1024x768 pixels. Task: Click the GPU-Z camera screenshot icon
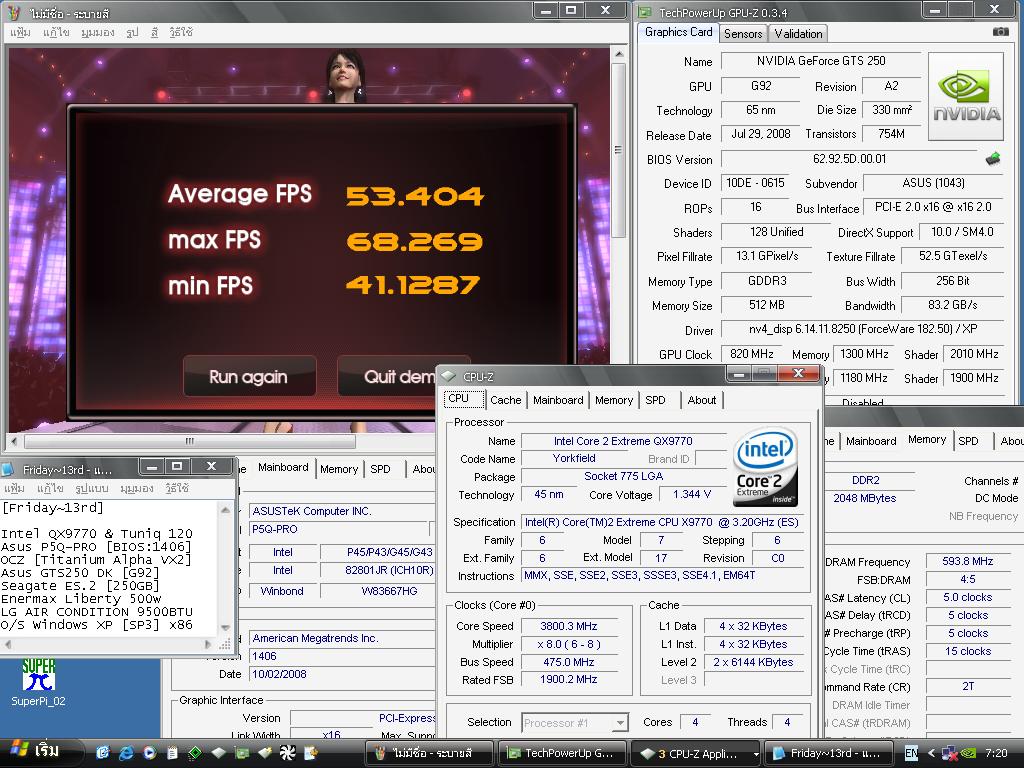(x=1000, y=31)
